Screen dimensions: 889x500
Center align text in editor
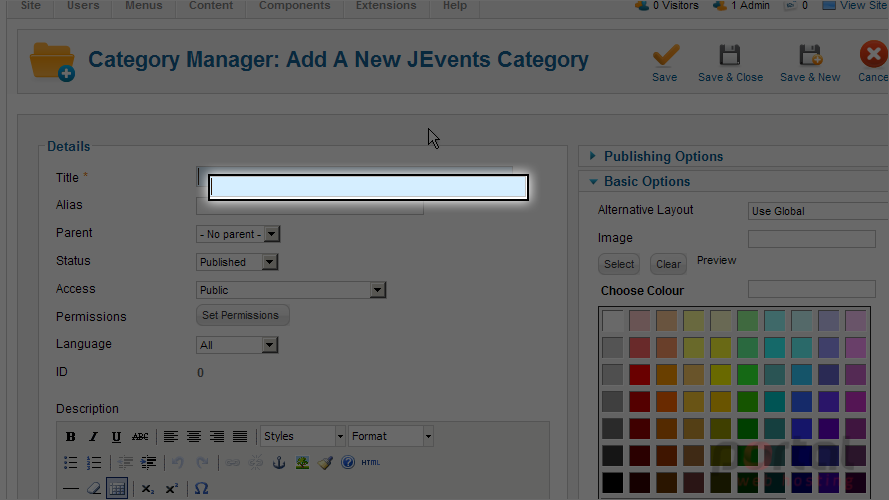coord(194,437)
